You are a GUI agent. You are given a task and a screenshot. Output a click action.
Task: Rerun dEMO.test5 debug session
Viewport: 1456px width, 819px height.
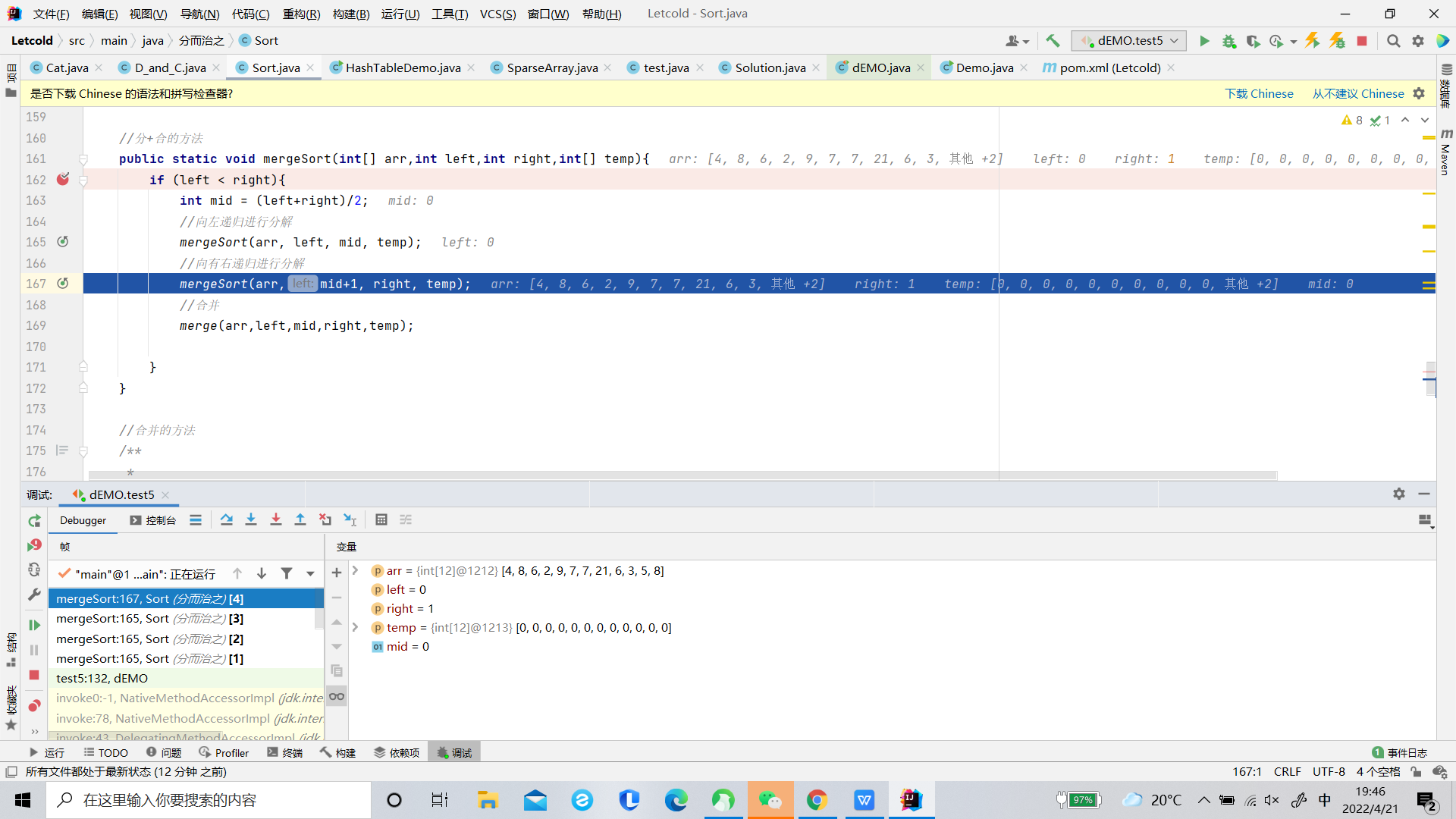[34, 521]
